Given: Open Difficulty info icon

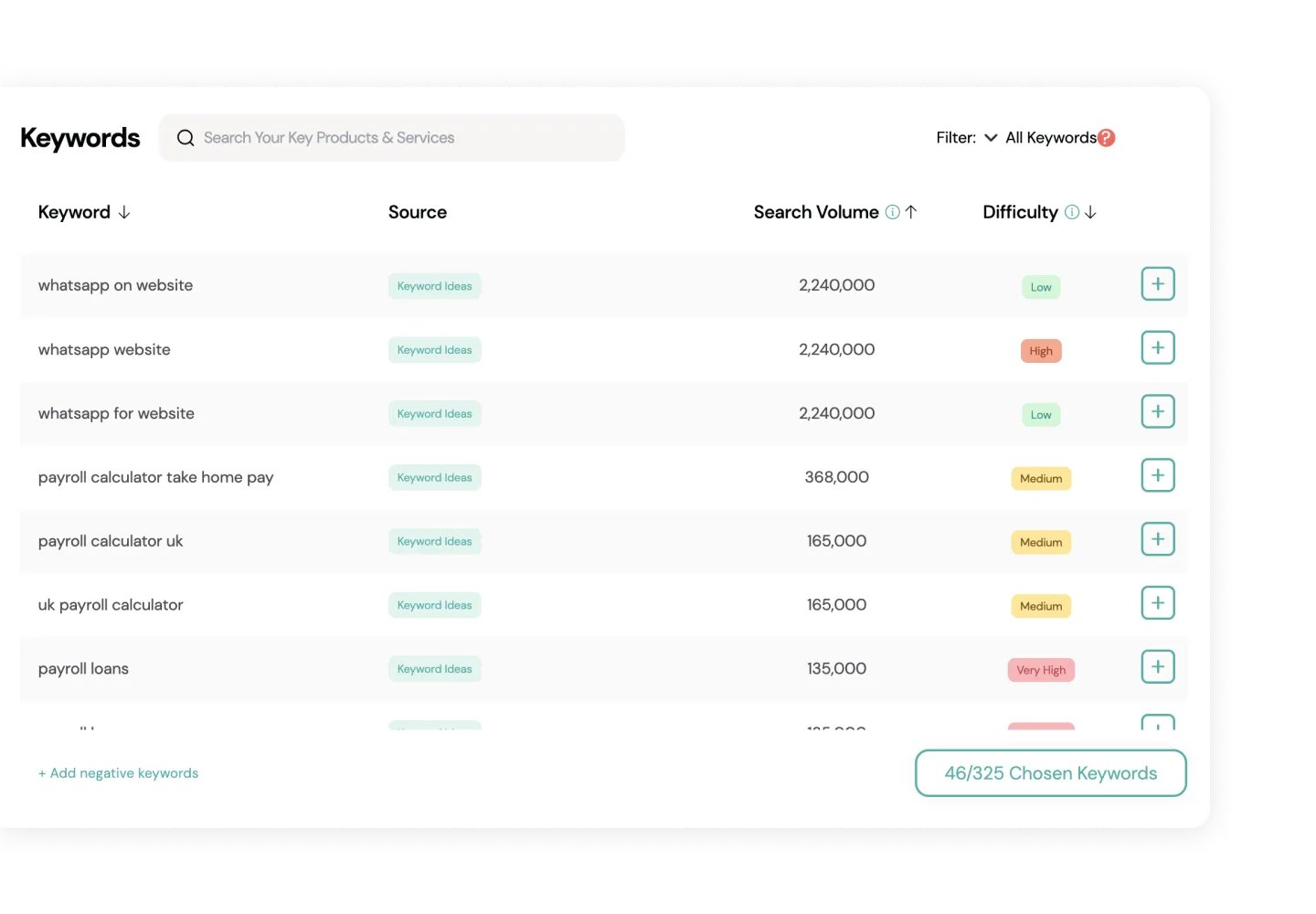Looking at the screenshot, I should tap(1072, 212).
